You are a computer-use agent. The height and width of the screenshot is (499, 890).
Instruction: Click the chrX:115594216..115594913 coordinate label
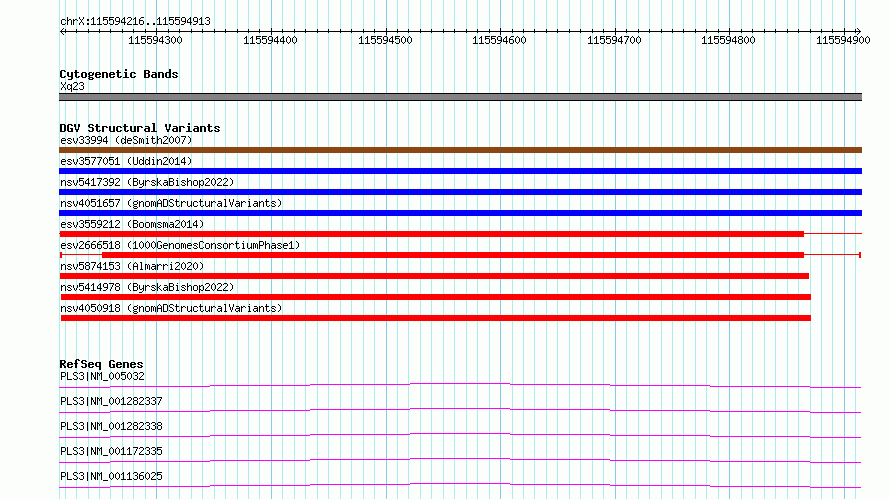pyautogui.click(x=135, y=22)
